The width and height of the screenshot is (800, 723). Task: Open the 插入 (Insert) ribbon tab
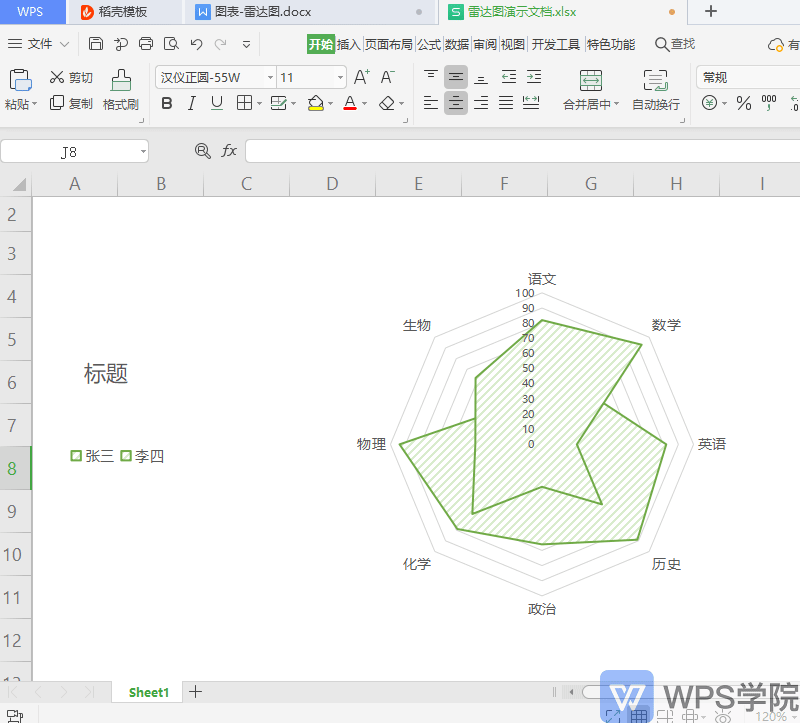pos(348,44)
